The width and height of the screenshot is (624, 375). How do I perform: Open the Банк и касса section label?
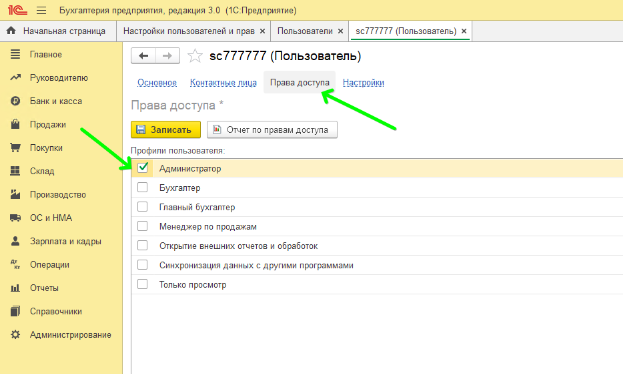56,101
